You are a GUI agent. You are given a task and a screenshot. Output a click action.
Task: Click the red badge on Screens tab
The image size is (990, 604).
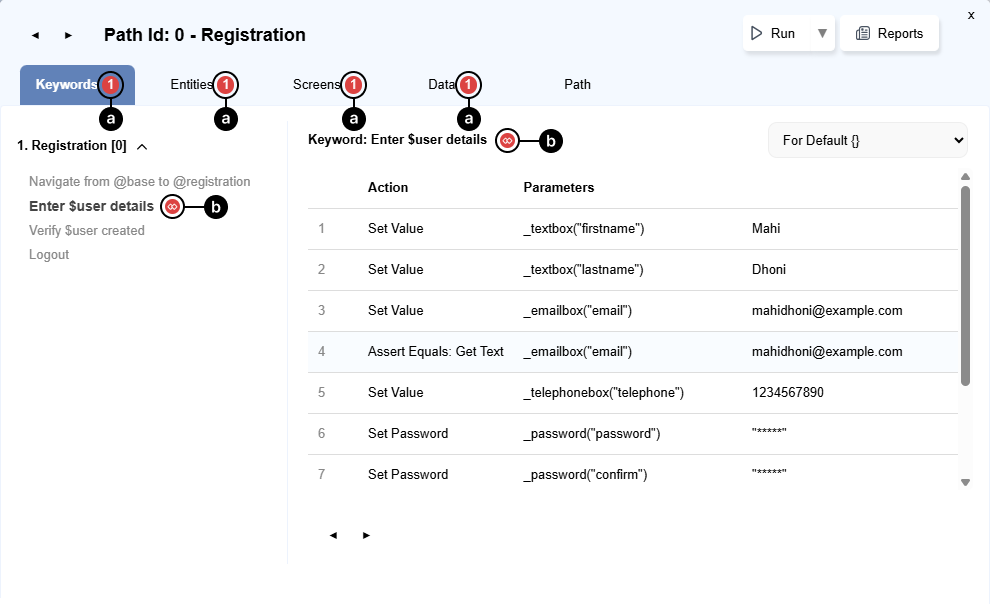pyautogui.click(x=353, y=85)
